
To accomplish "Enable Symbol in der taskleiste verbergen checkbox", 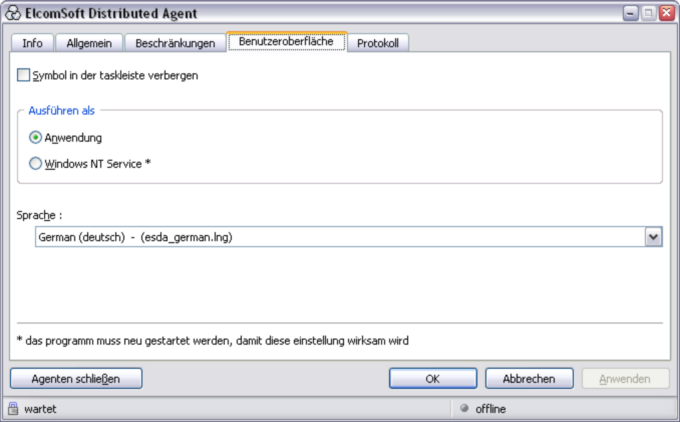I will click(23, 75).
